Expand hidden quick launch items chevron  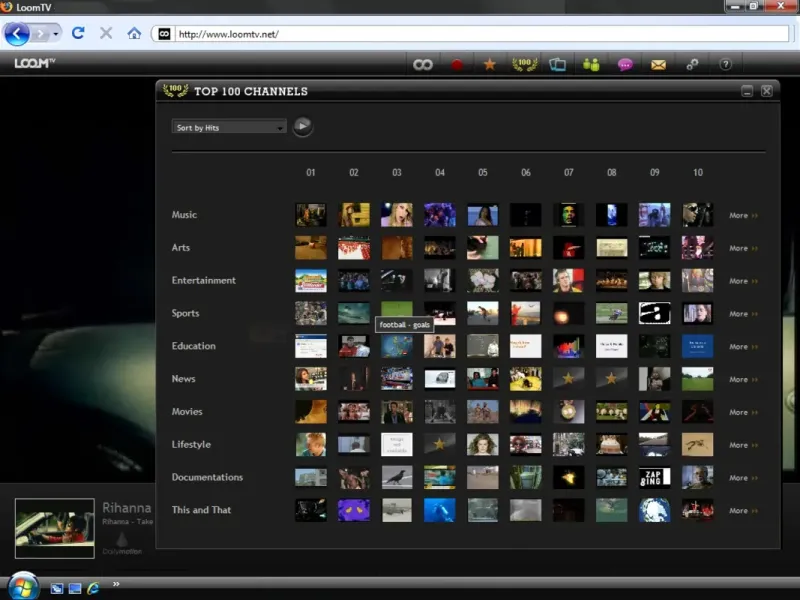coord(116,584)
